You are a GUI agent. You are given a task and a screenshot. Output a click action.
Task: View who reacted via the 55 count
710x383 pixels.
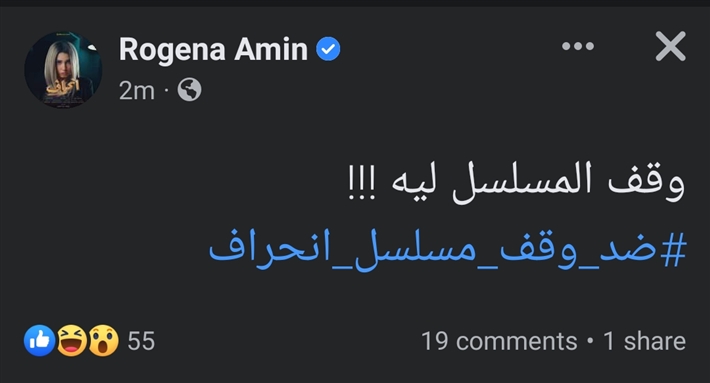click(141, 341)
